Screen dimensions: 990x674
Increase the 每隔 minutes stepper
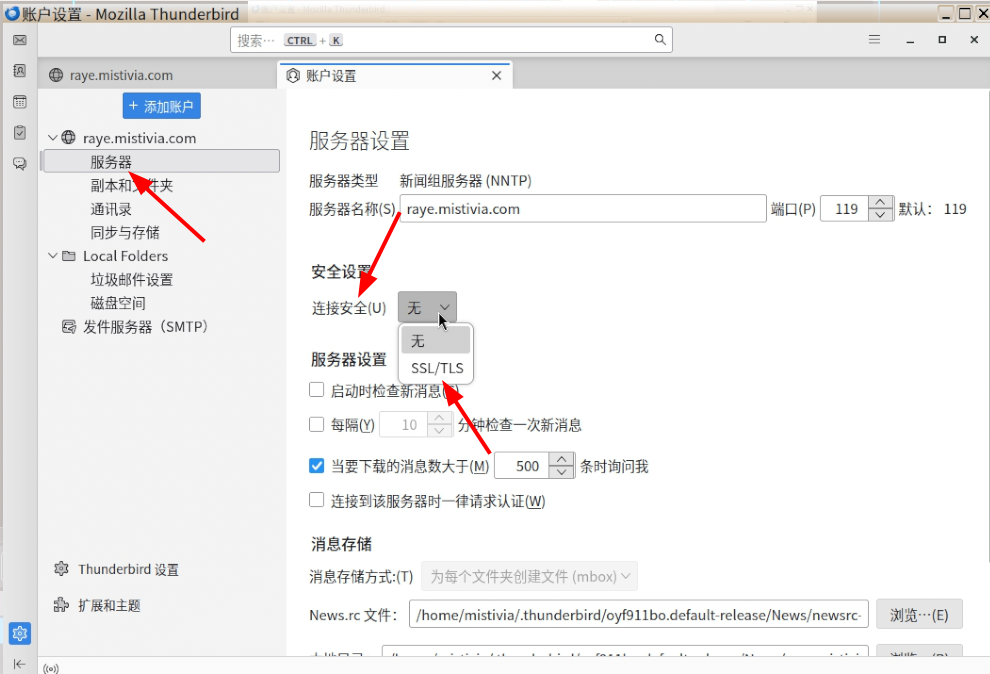point(439,418)
